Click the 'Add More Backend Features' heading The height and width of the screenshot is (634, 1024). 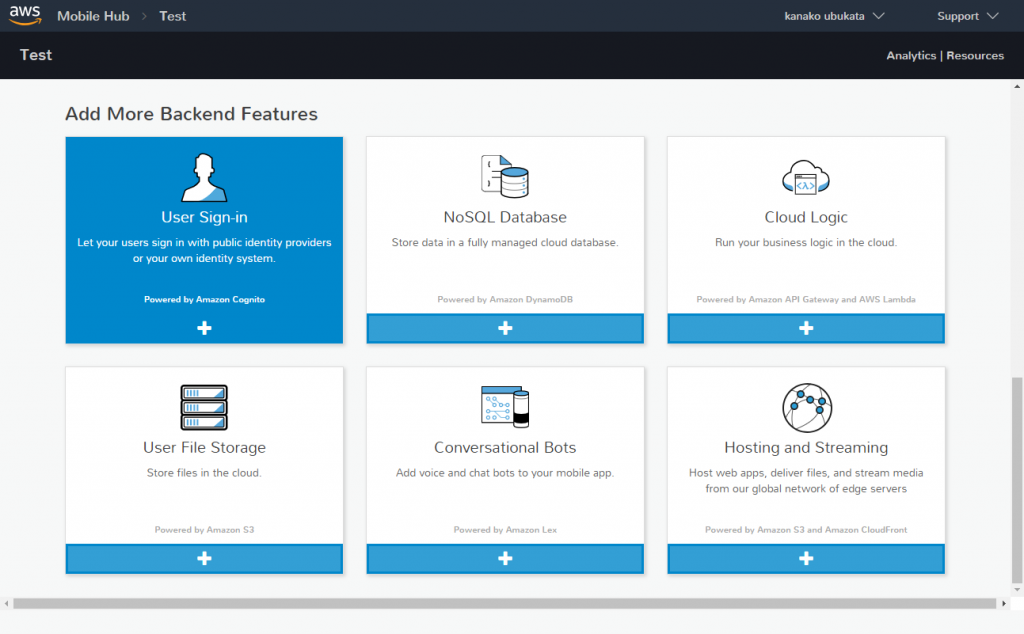click(191, 114)
